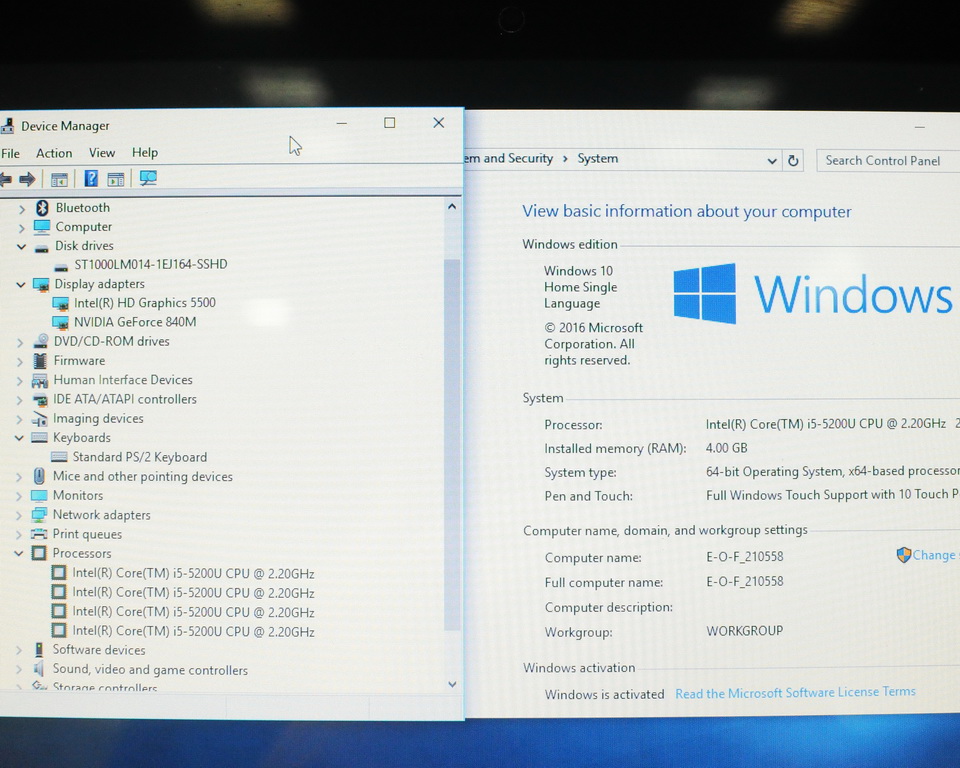
Task: Click the Disk drives category icon
Action: [41, 247]
